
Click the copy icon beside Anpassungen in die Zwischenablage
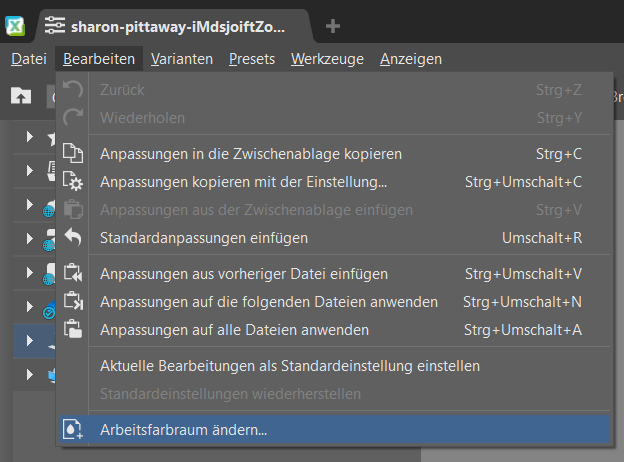coord(73,153)
